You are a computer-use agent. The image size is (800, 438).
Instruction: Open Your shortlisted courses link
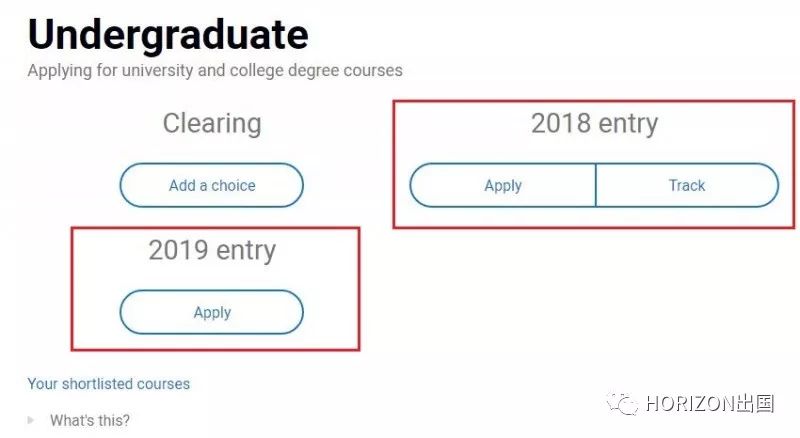click(109, 384)
